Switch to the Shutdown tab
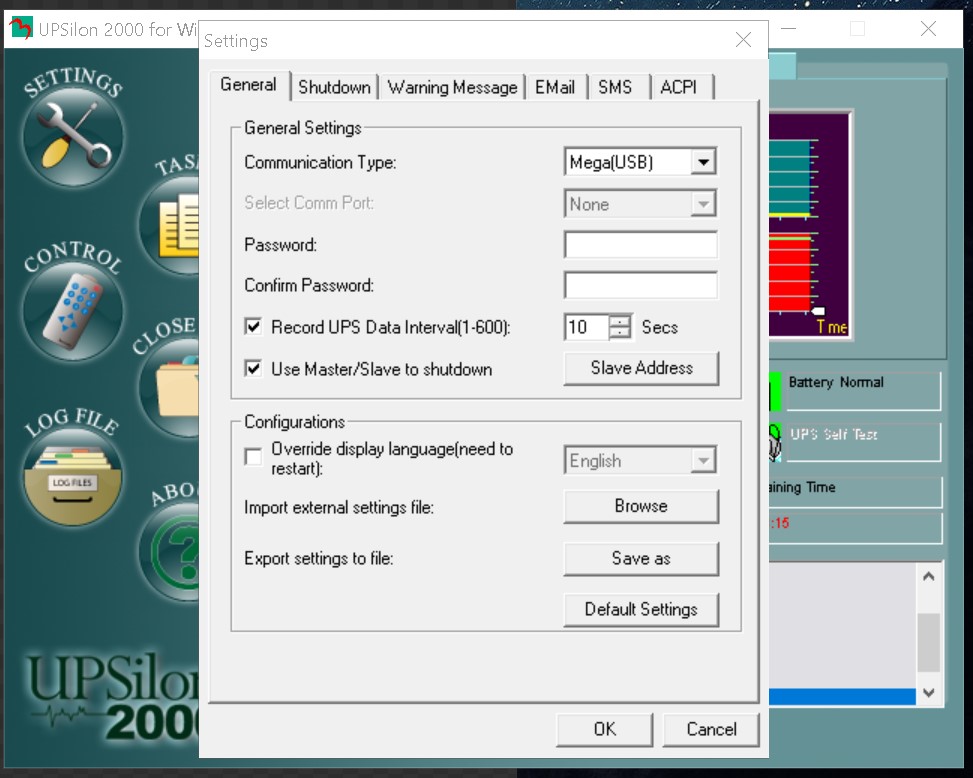The width and height of the screenshot is (973, 778). tap(334, 87)
